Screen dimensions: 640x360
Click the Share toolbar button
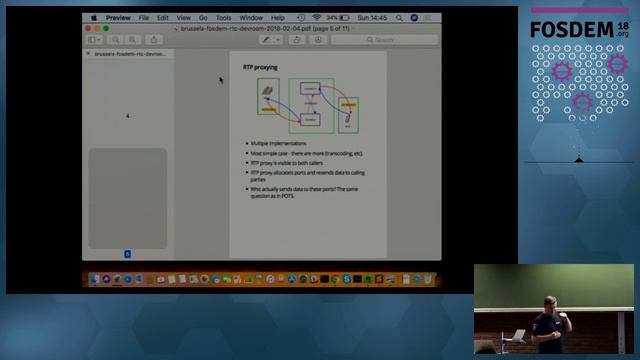pos(154,40)
